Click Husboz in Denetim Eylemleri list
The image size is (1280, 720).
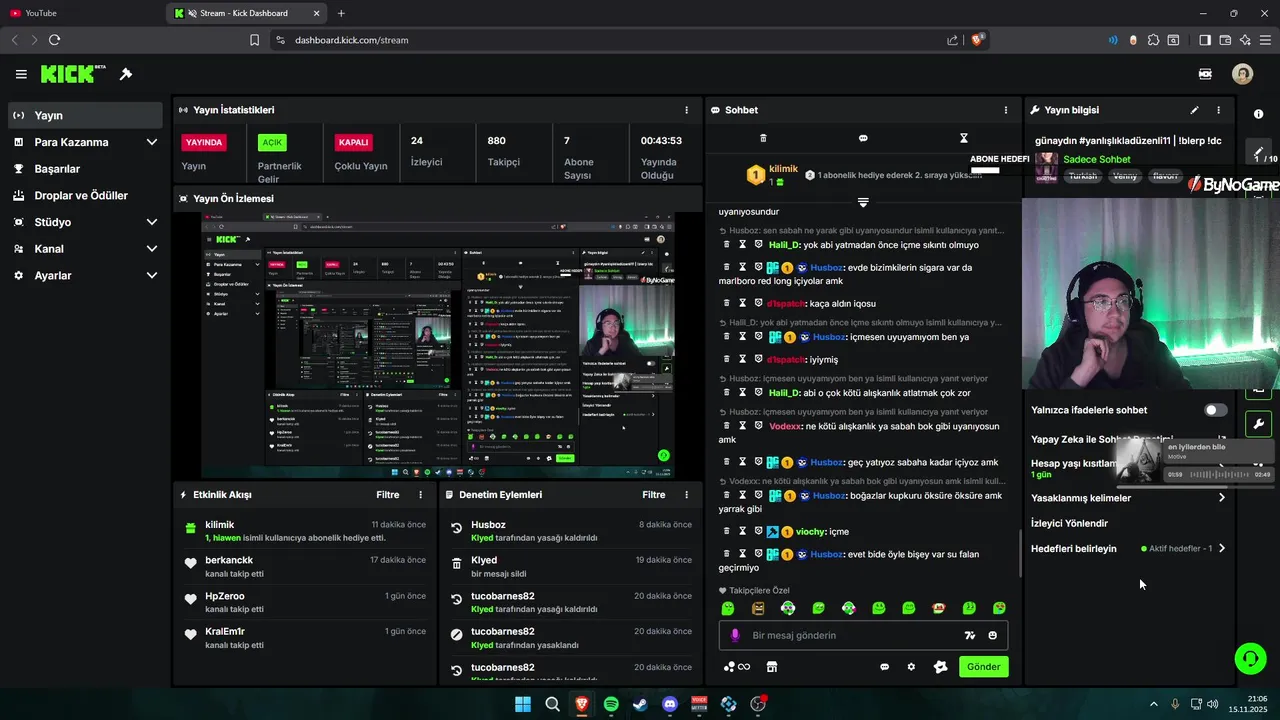click(x=488, y=524)
